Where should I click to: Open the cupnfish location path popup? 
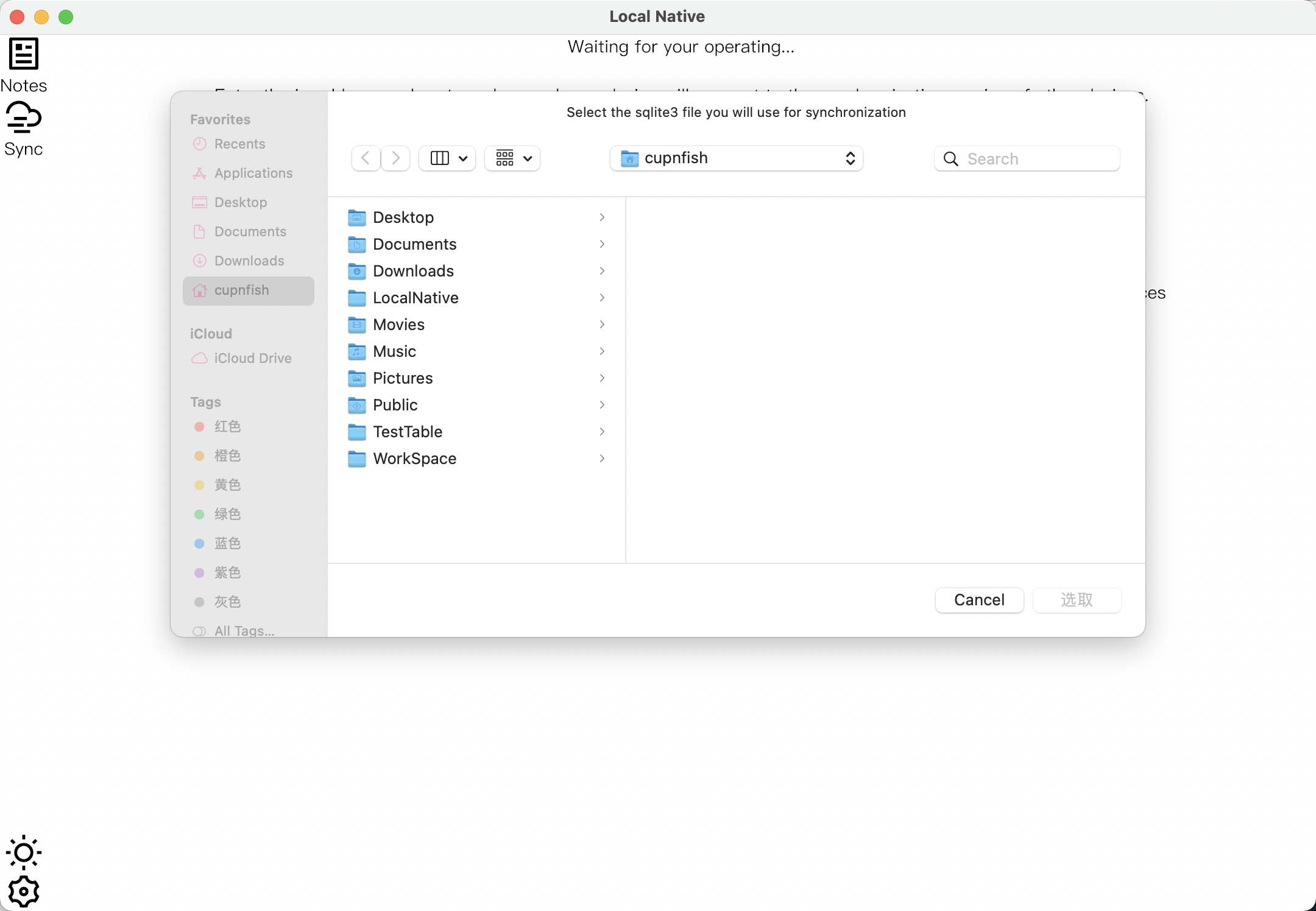click(x=736, y=158)
